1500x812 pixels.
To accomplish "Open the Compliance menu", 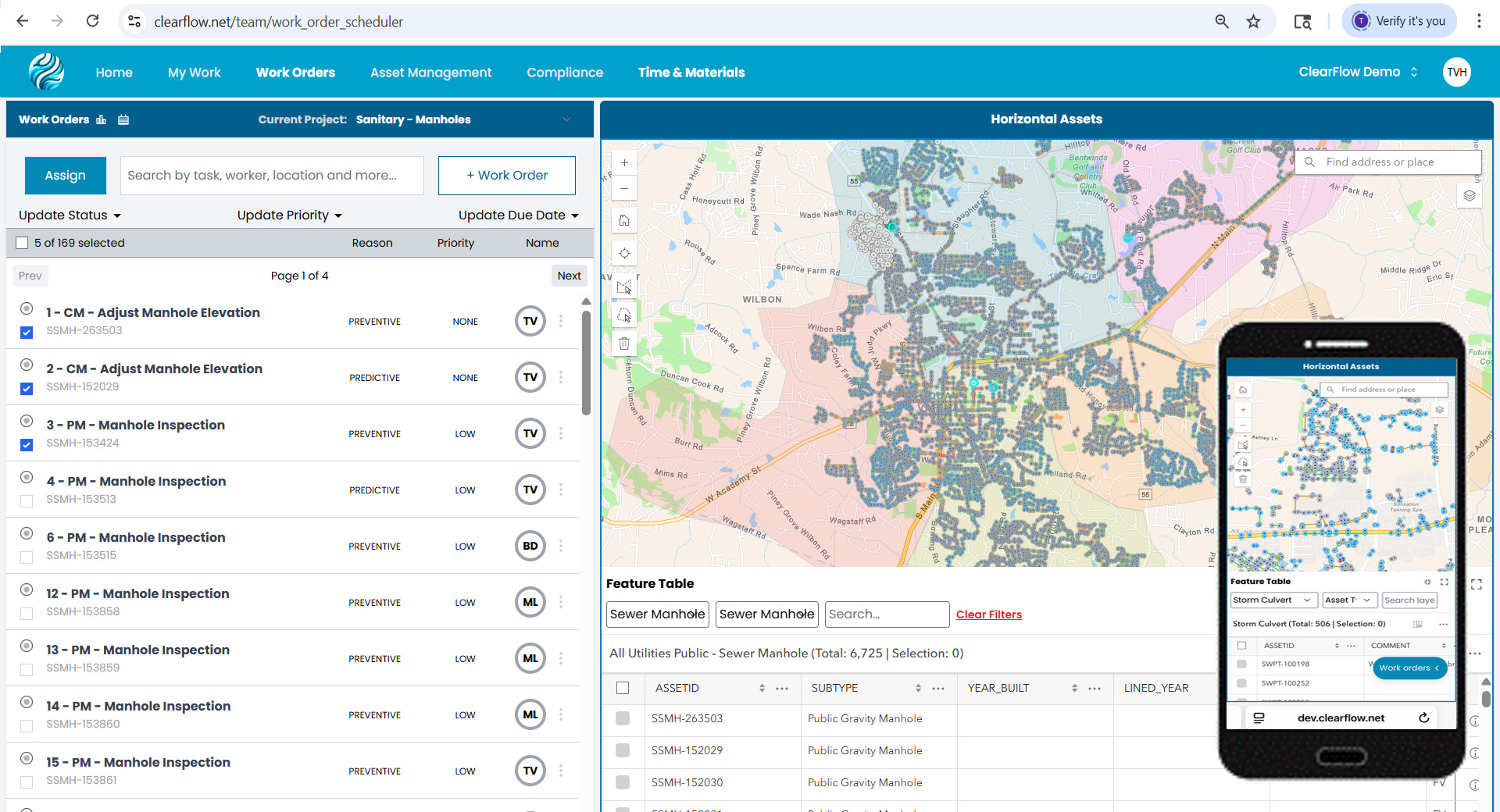I will (565, 73).
